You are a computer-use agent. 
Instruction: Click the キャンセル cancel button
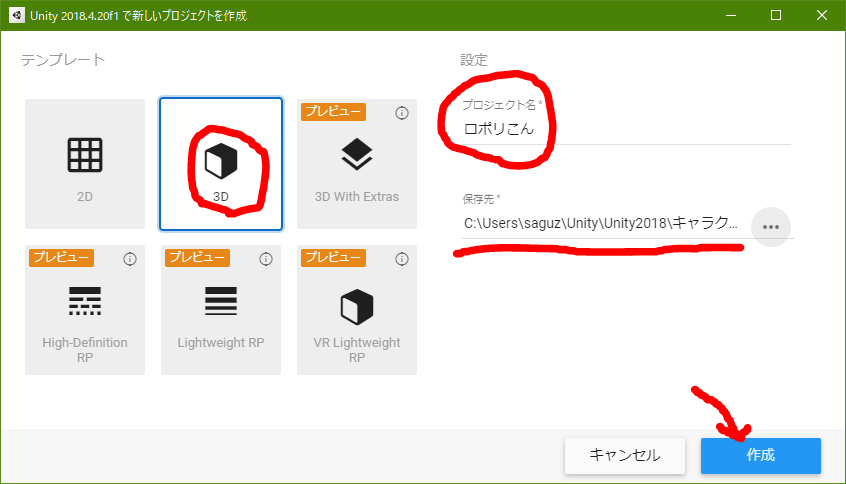625,455
